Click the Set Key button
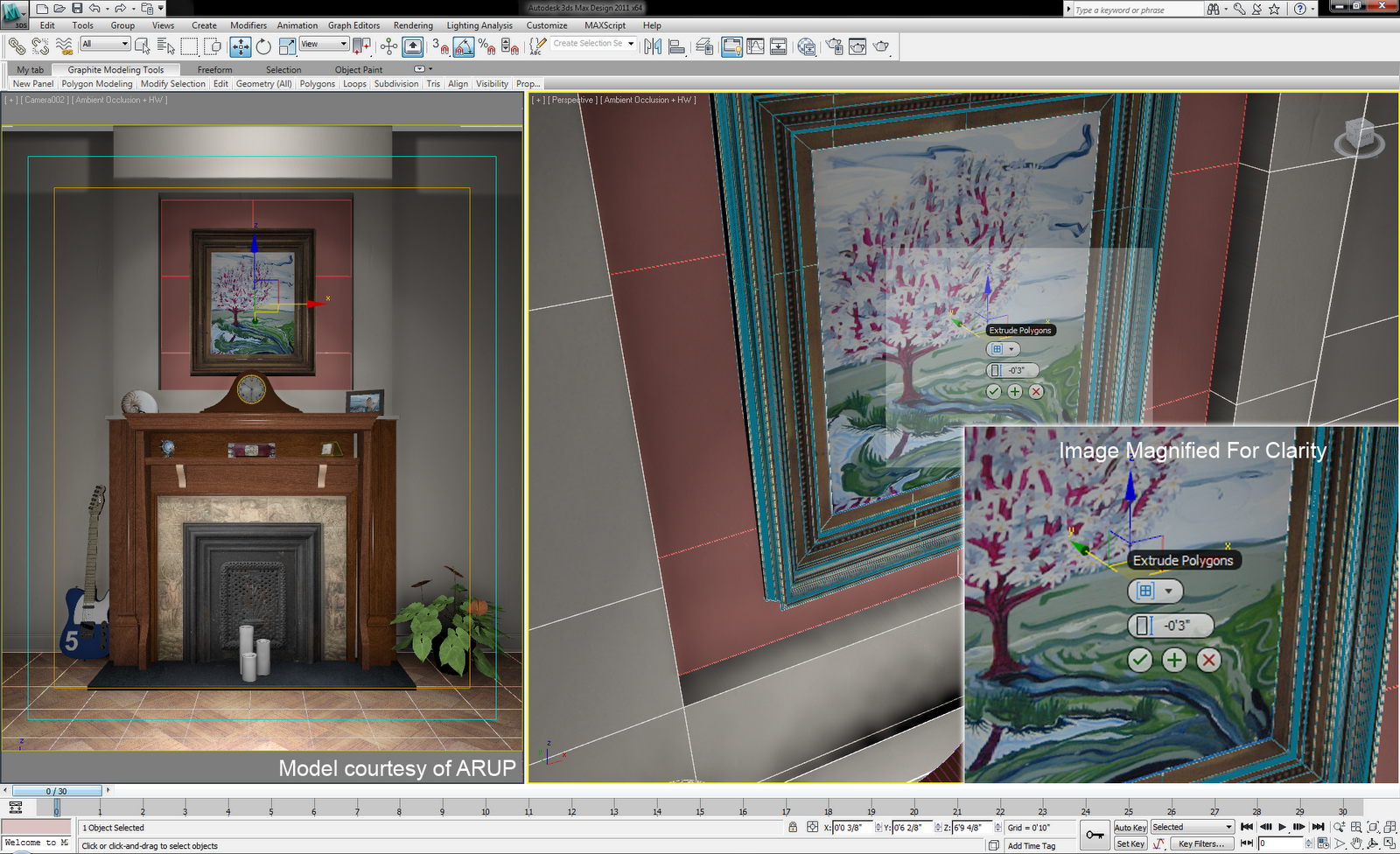 point(1130,843)
